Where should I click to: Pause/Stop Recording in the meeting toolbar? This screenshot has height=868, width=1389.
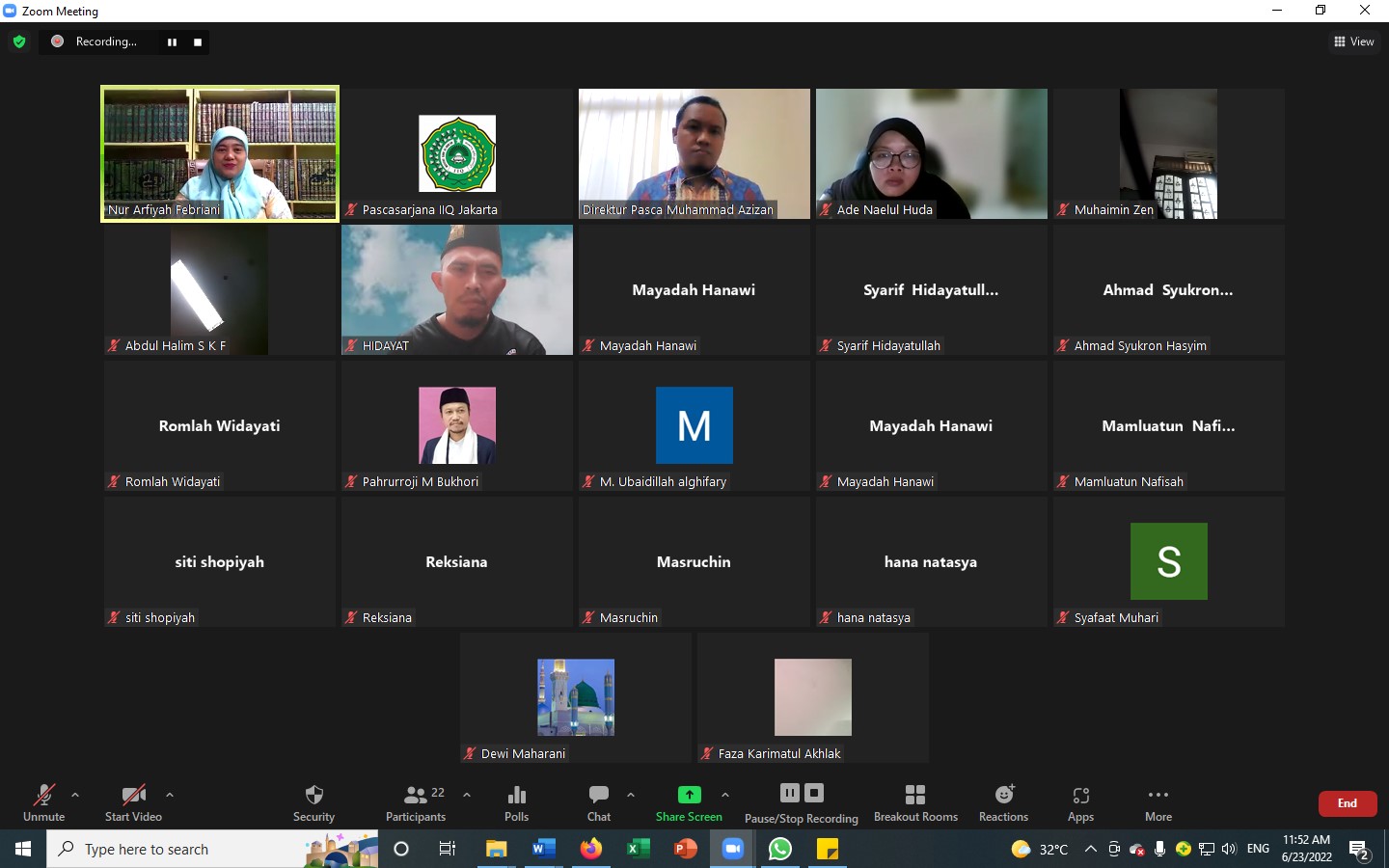pos(802,804)
